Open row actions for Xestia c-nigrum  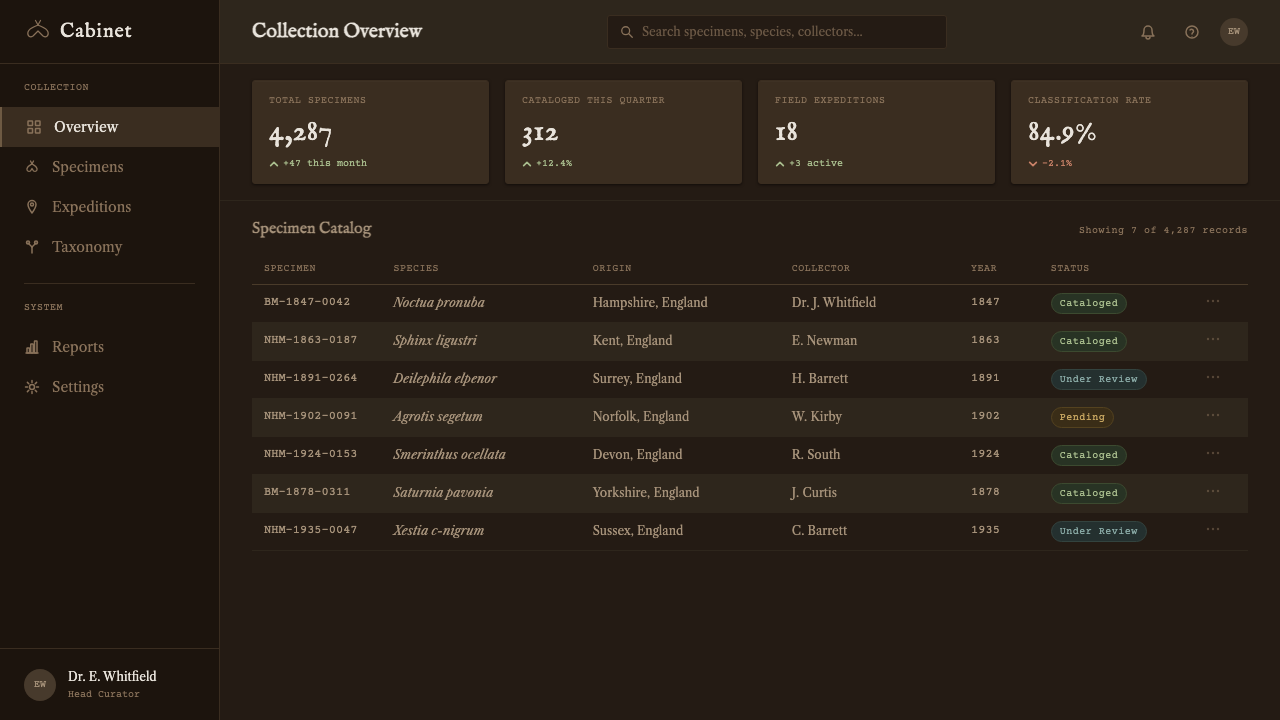(1213, 529)
